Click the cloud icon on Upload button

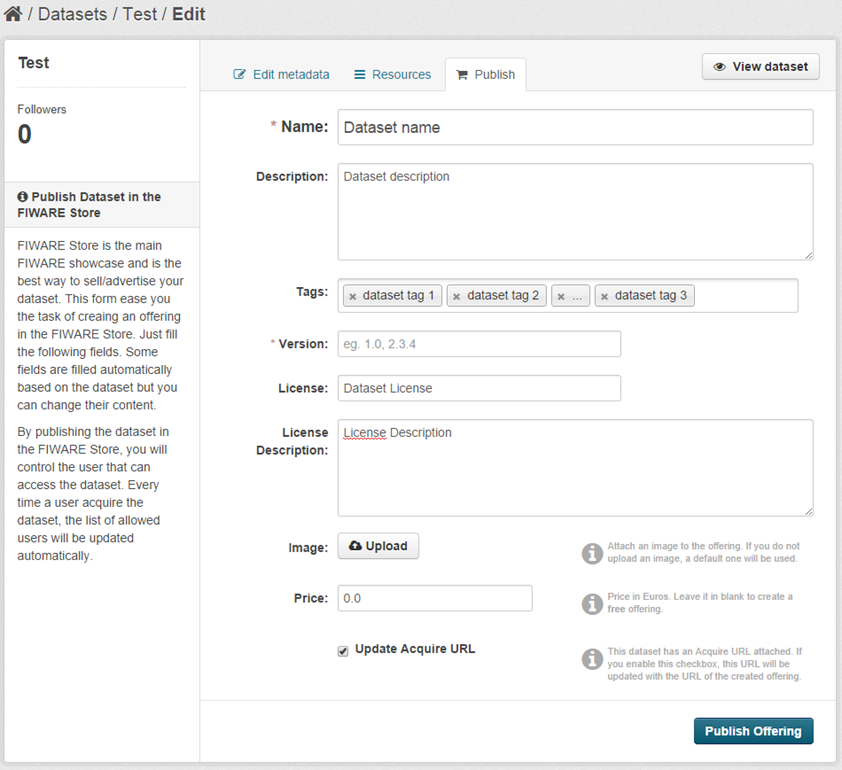(x=355, y=546)
